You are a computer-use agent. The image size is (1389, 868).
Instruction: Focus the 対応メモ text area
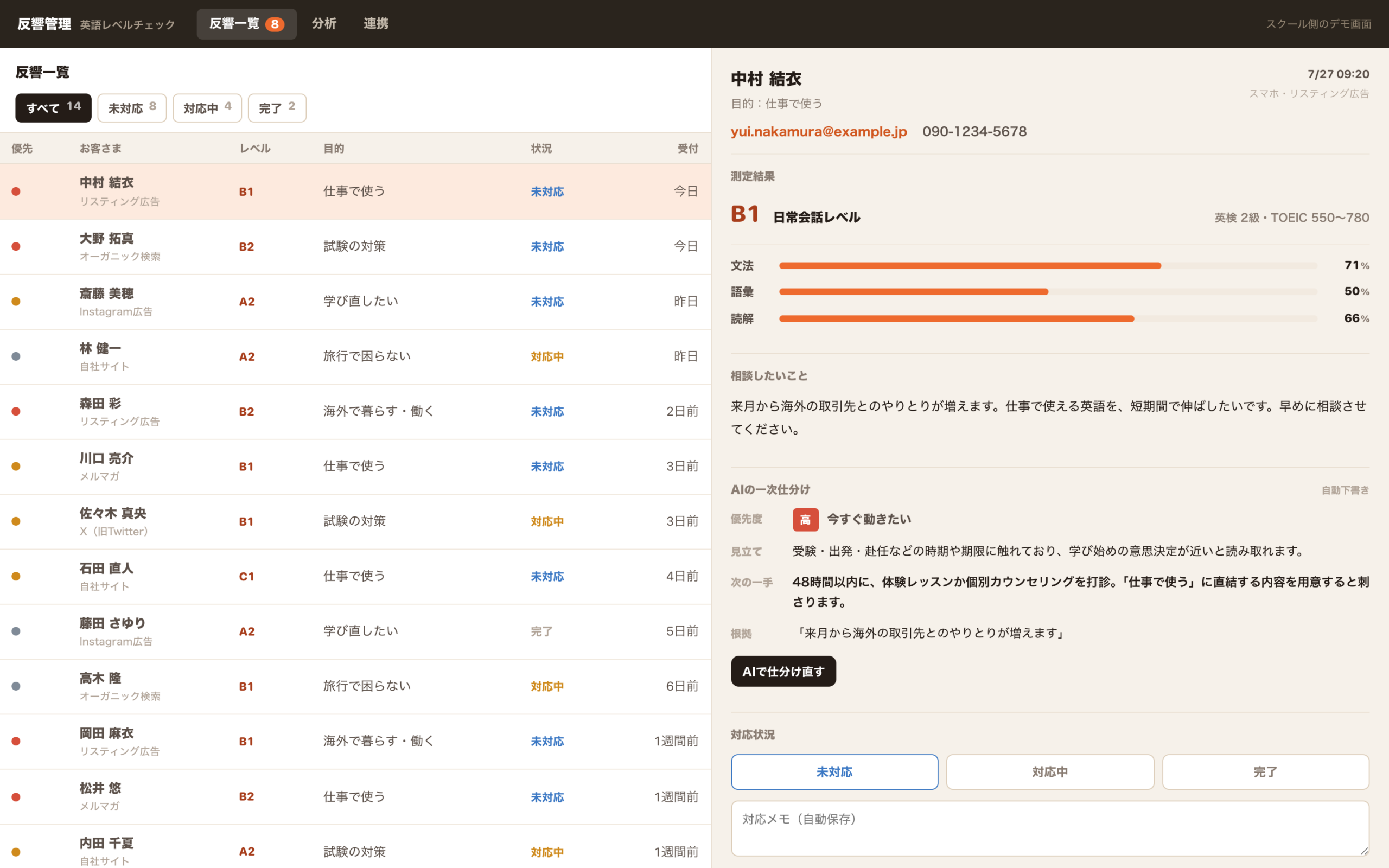[x=1050, y=828]
